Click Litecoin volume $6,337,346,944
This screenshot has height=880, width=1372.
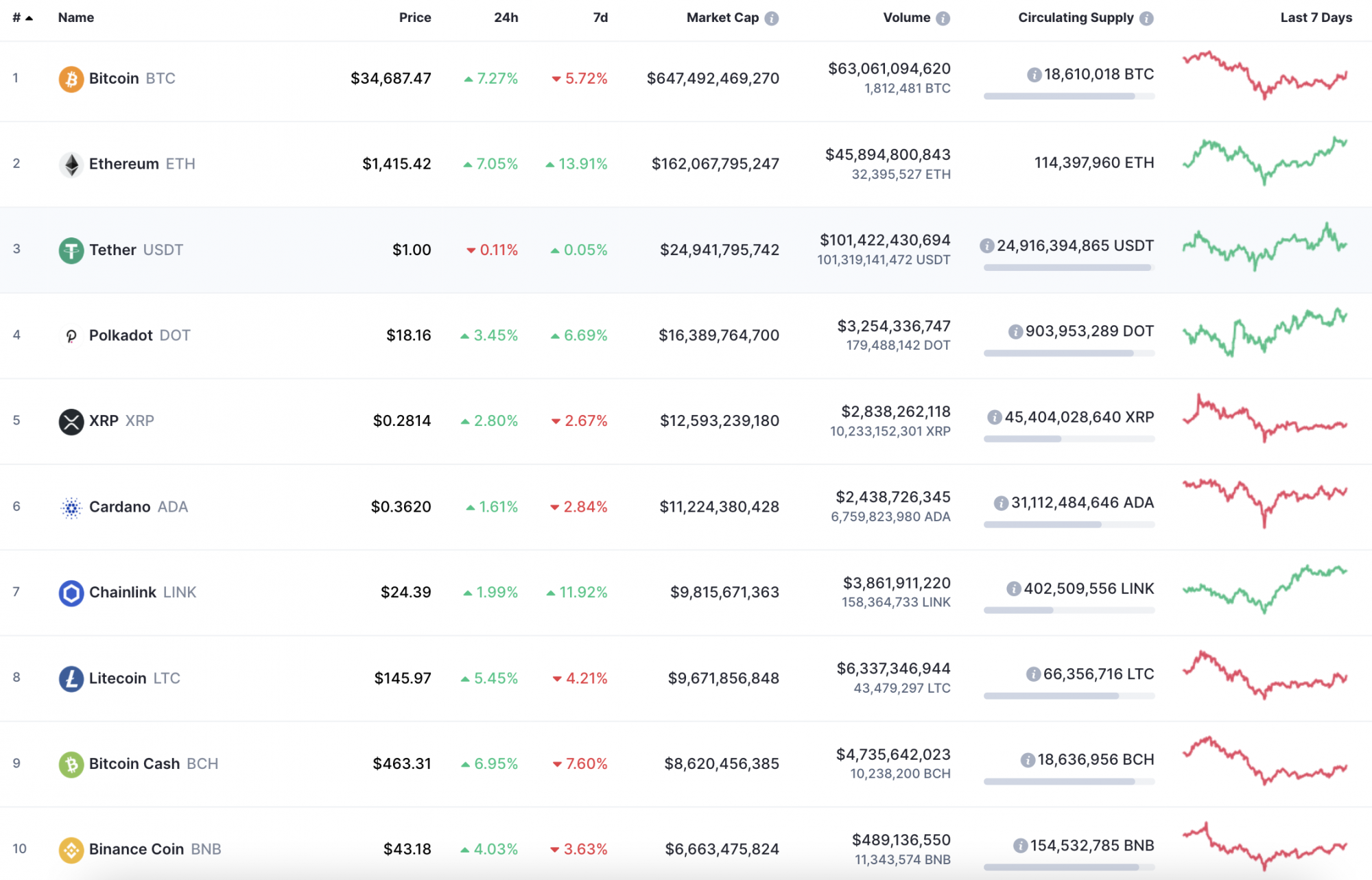pos(893,669)
